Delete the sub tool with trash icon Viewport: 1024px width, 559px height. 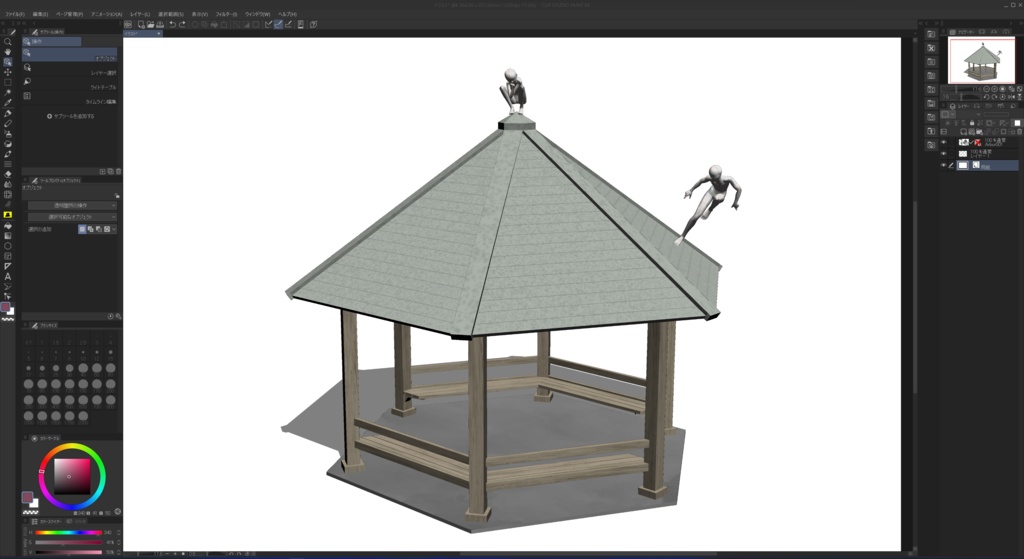click(118, 171)
